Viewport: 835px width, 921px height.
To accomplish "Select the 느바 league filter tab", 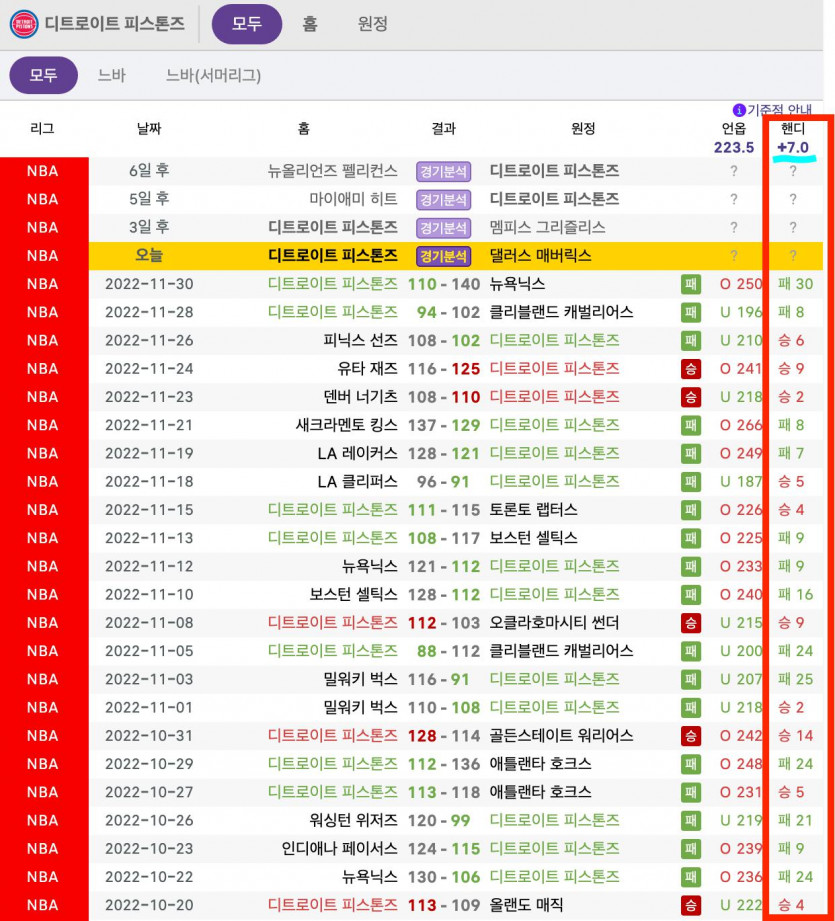I will click(x=111, y=75).
